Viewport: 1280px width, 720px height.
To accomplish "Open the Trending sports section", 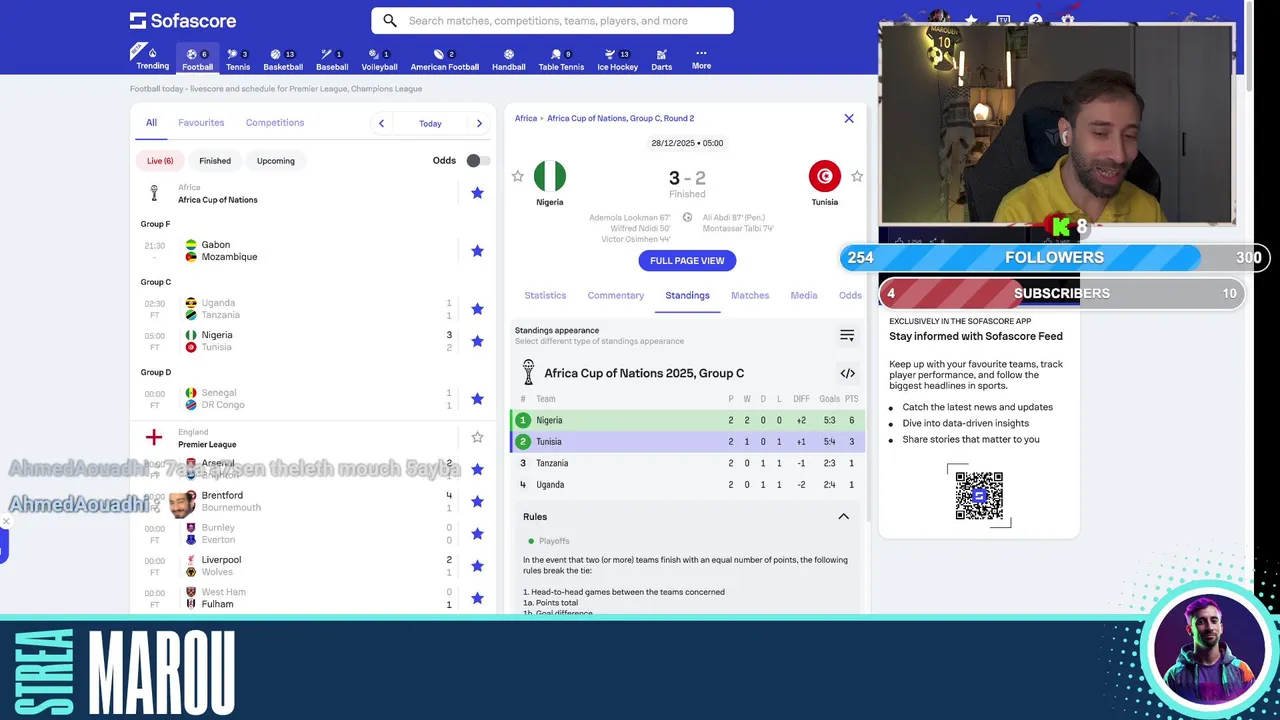I will 152,58.
